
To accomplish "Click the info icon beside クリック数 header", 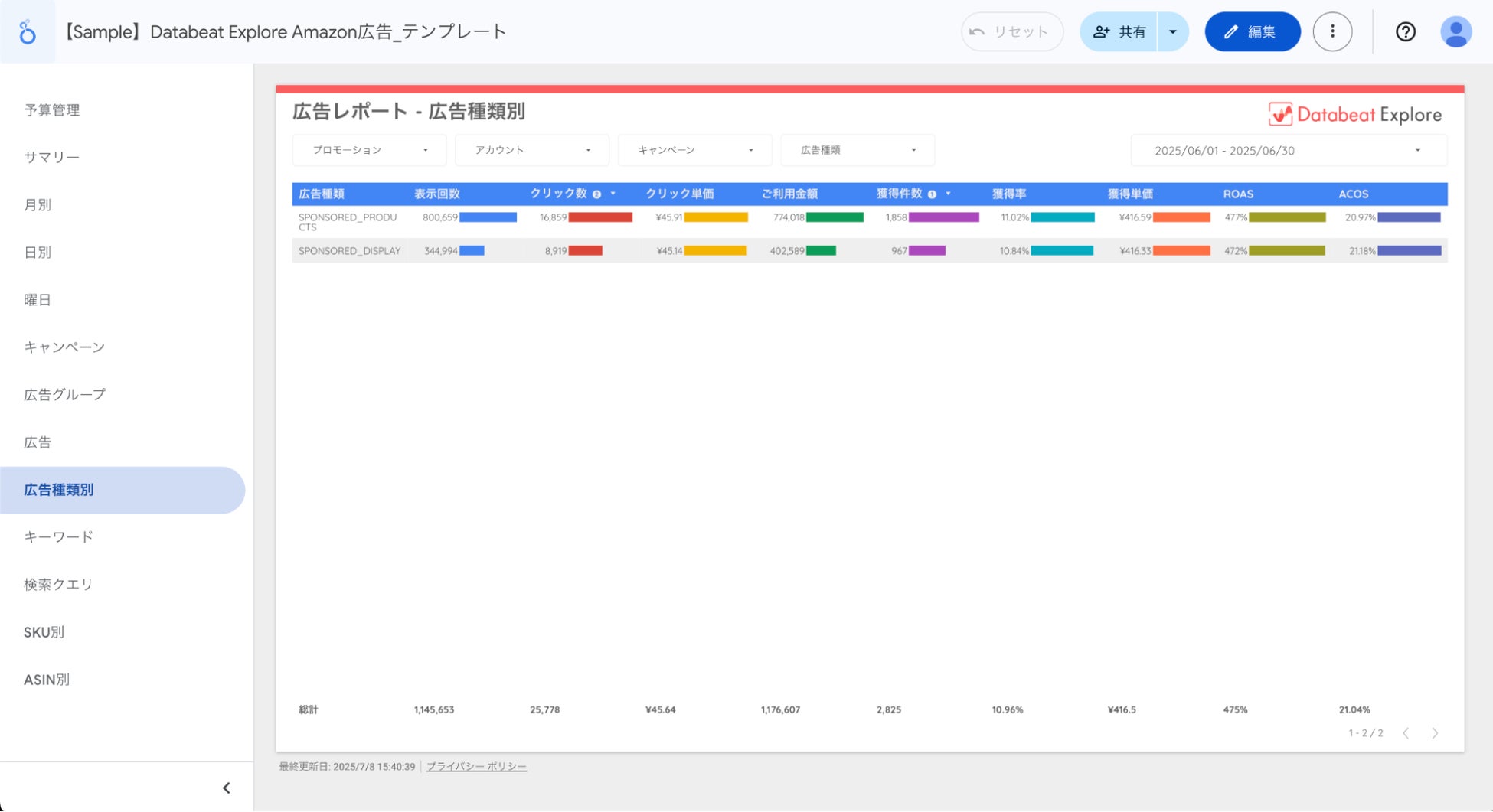I will point(596,194).
